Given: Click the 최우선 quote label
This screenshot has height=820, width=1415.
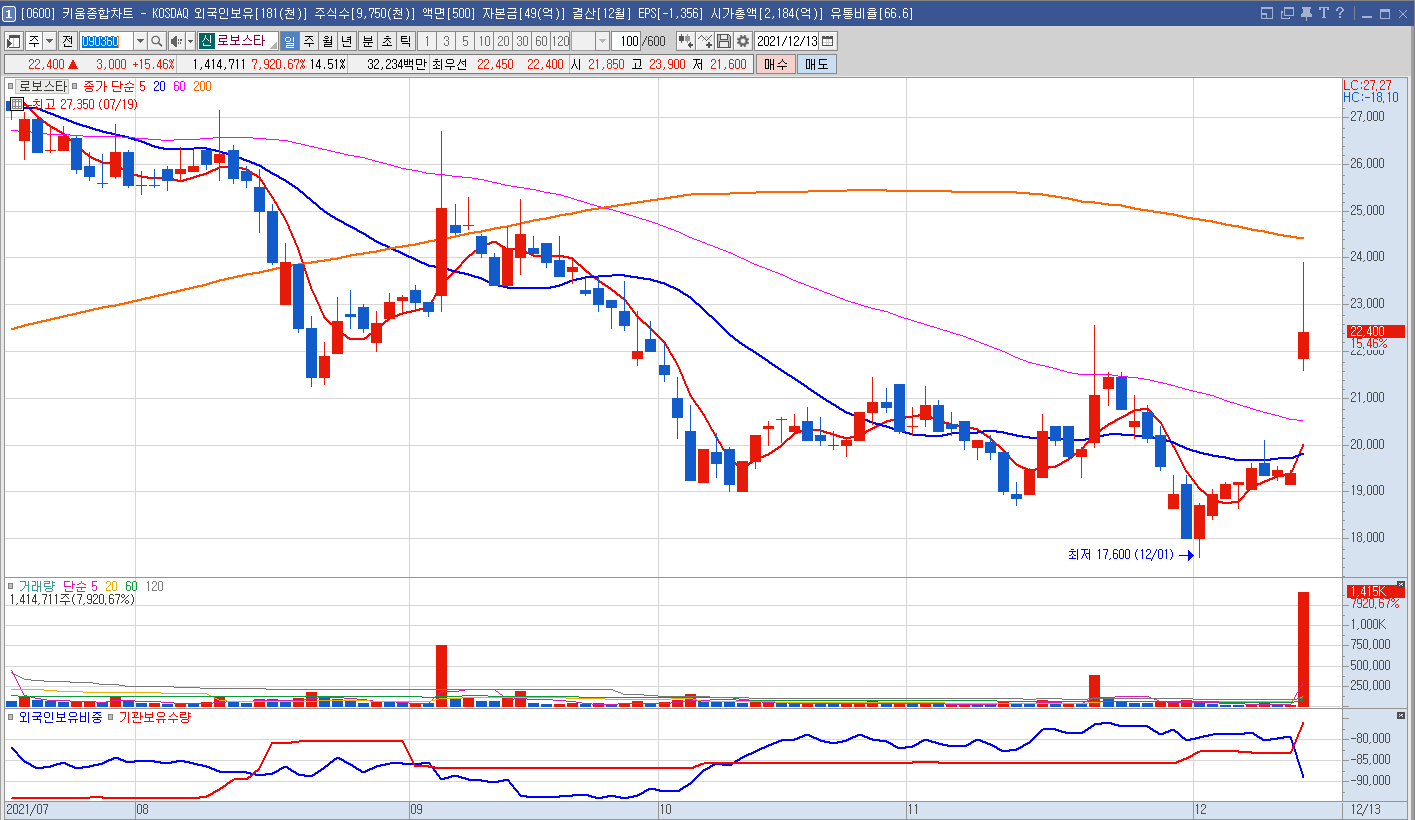Looking at the screenshot, I should coord(451,64).
